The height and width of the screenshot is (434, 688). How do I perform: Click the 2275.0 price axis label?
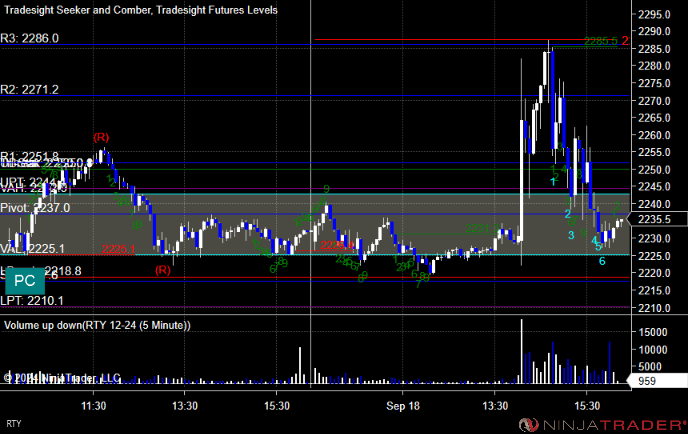tap(654, 83)
